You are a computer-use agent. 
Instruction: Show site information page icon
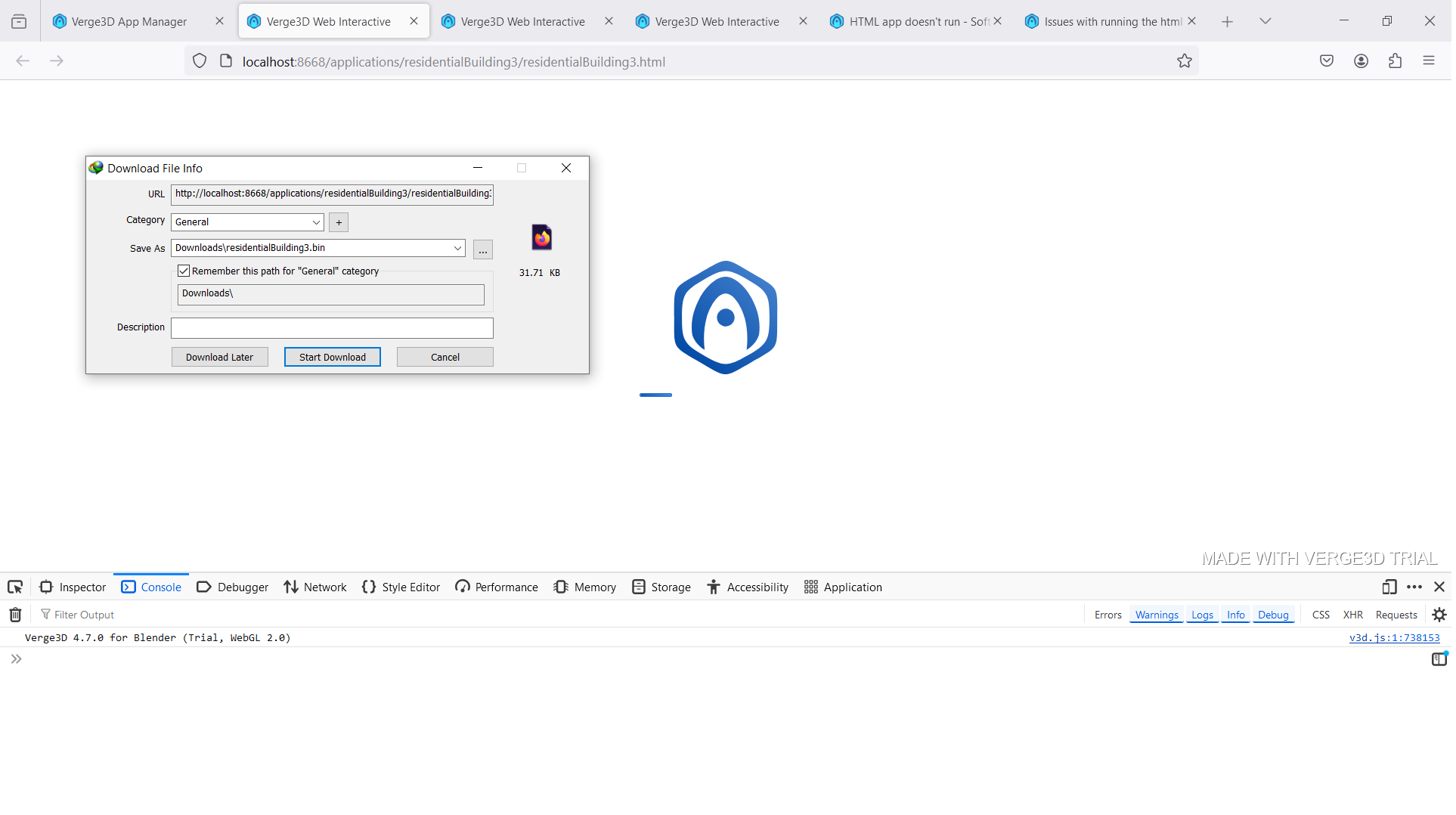(x=225, y=61)
